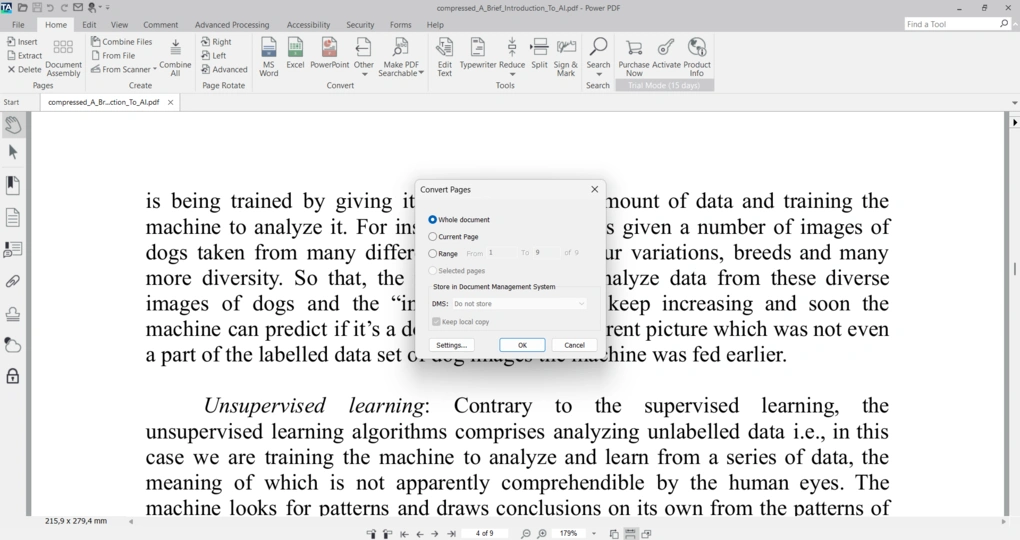
Task: Switch to the Comment tab
Action: tap(161, 25)
